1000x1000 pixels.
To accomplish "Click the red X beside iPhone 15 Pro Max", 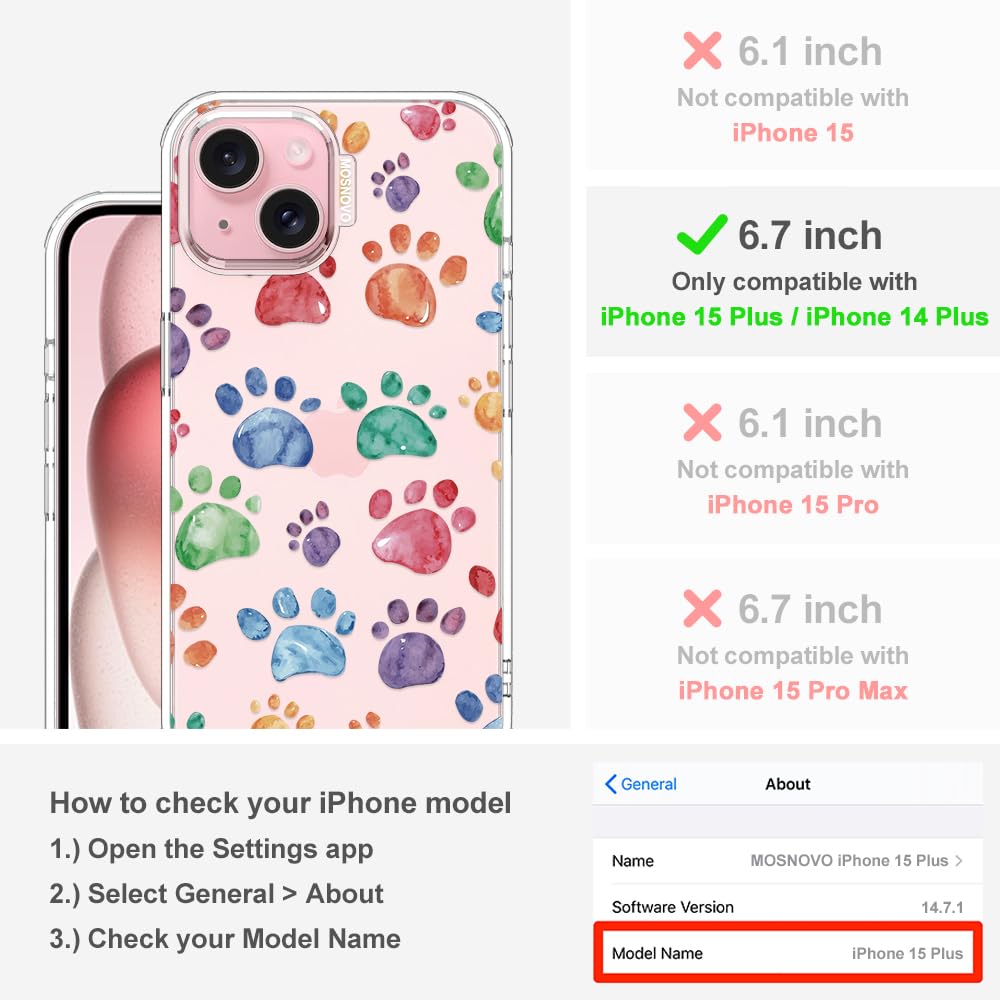I will (702, 608).
